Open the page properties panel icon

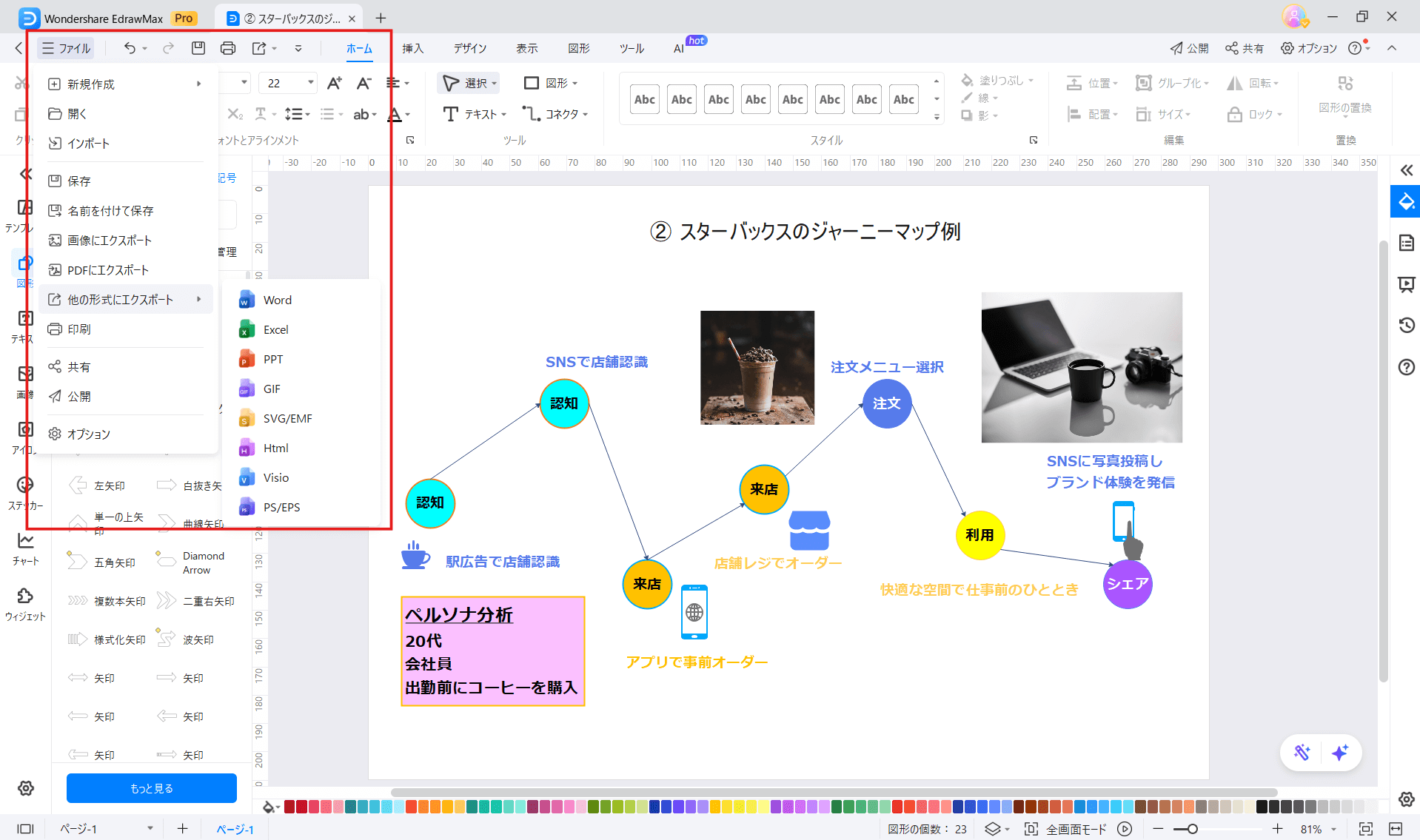coord(1406,243)
